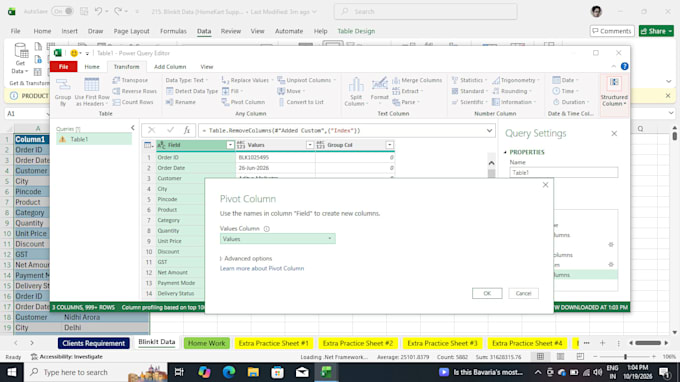Click the Transpose command
The height and width of the screenshot is (382, 680).
tap(130, 80)
